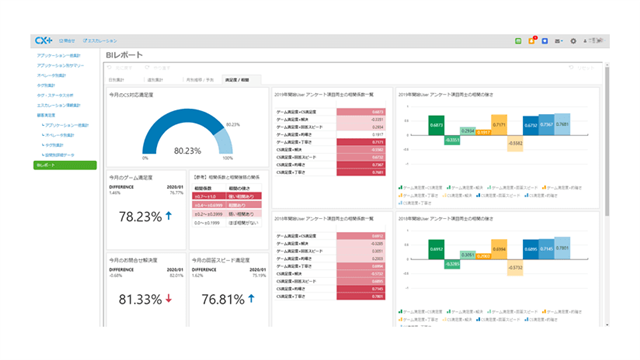This screenshot has height=360, width=640.
Task: Click the 0.7801 cell in the 2018 table
Action: [x=361, y=296]
